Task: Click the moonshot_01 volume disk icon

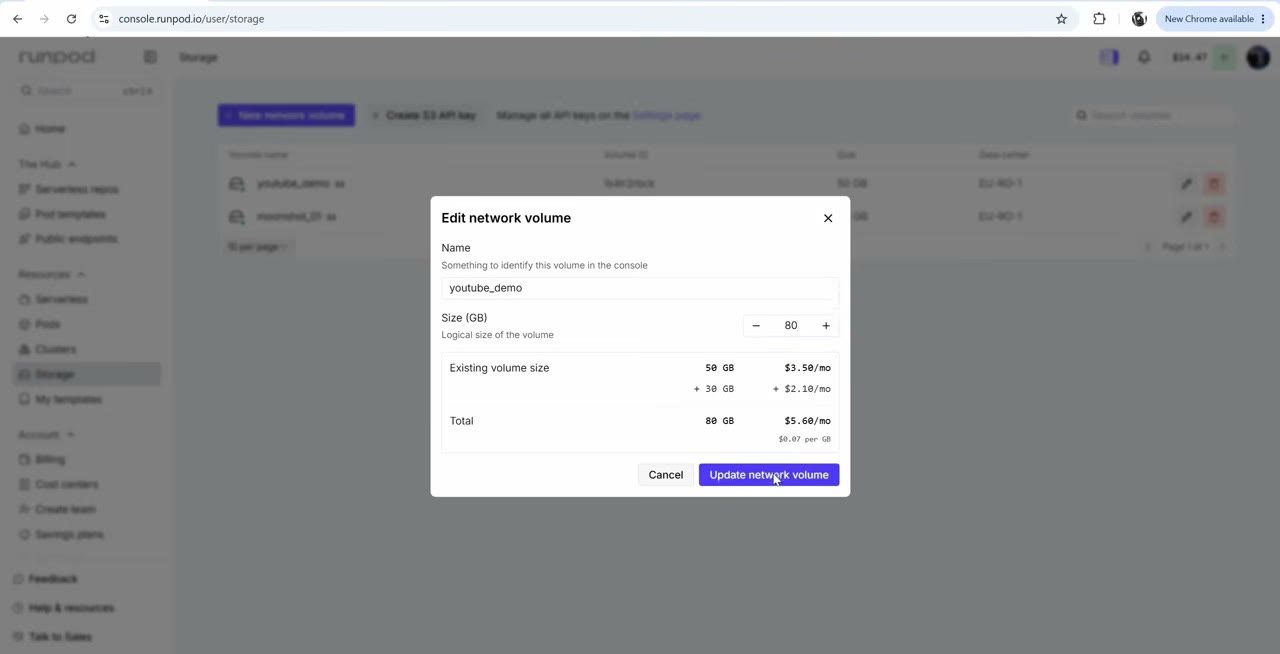Action: click(237, 216)
